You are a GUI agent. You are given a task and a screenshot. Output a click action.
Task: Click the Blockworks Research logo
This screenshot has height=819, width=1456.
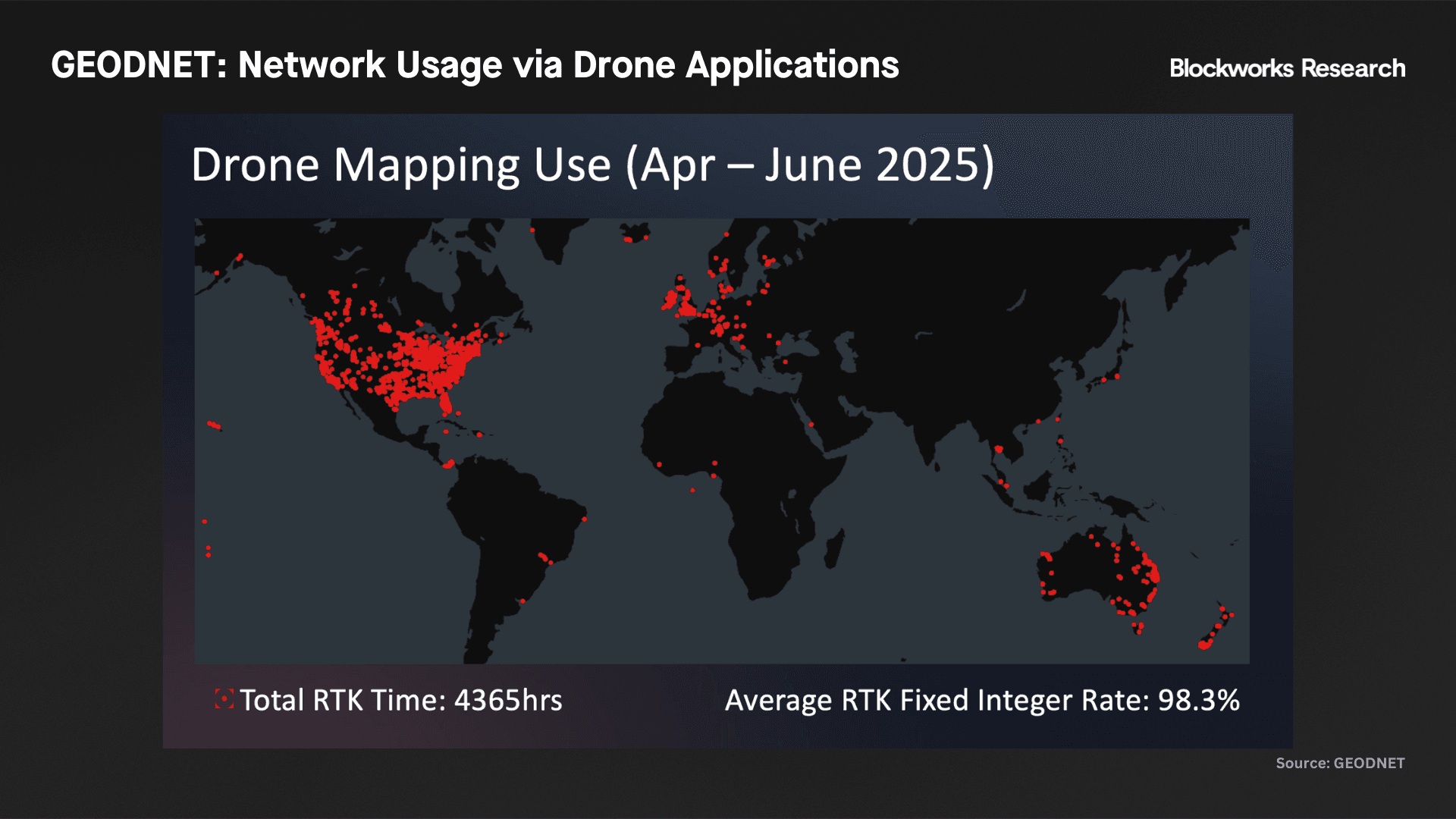click(x=1287, y=68)
